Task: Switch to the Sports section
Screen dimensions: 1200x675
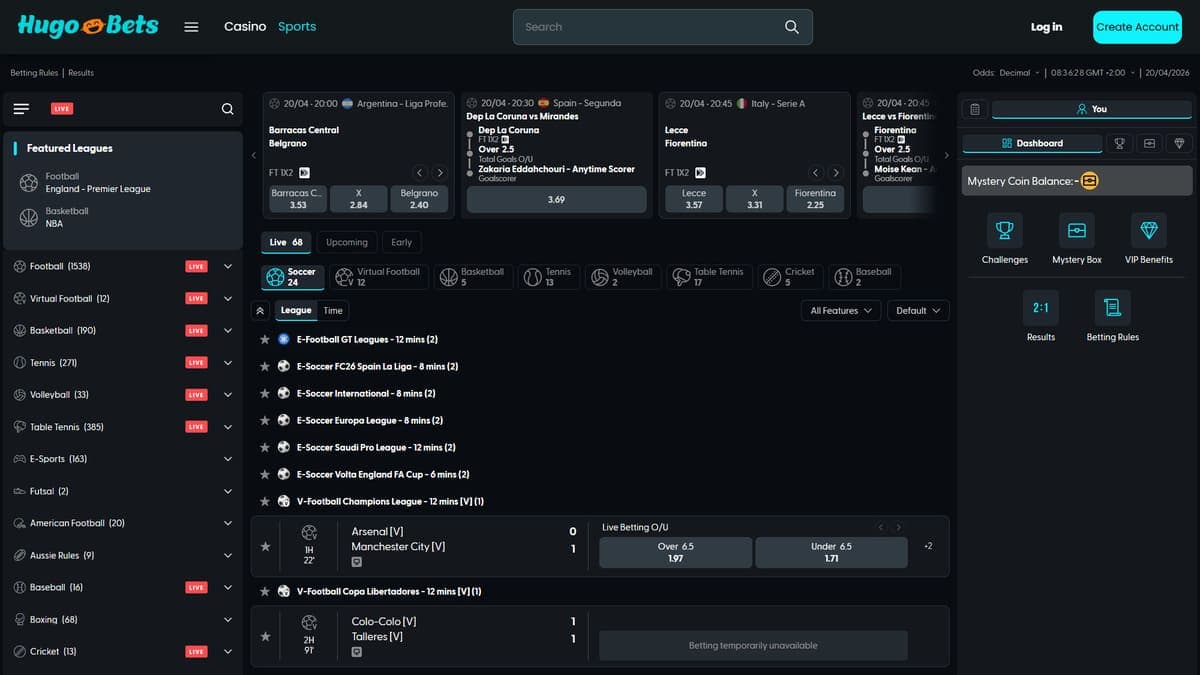Action: click(297, 27)
